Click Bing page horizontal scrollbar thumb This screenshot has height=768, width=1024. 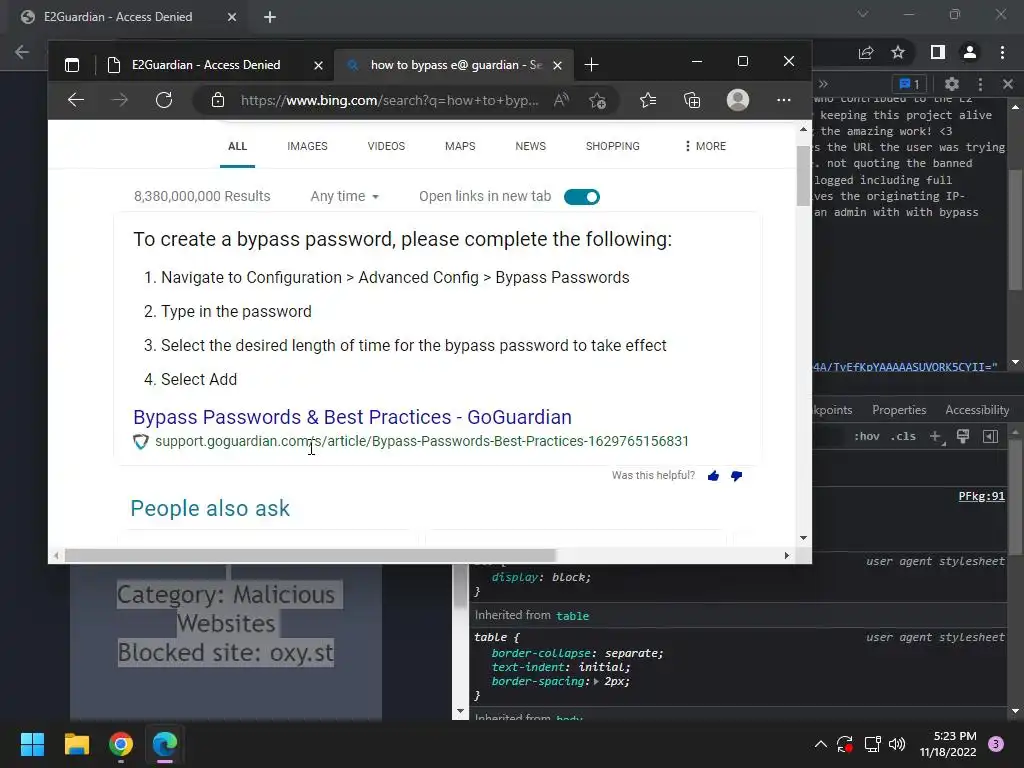(x=310, y=556)
